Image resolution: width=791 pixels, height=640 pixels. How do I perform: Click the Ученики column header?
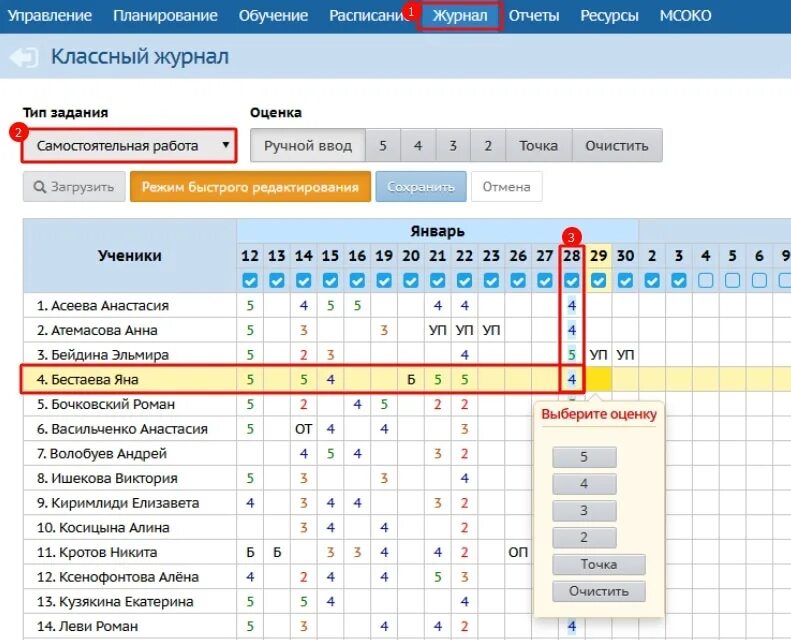point(130,256)
